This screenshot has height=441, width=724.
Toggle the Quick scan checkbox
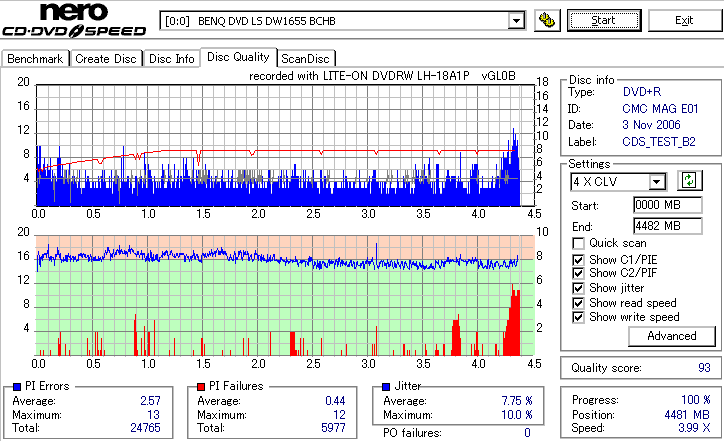point(578,243)
